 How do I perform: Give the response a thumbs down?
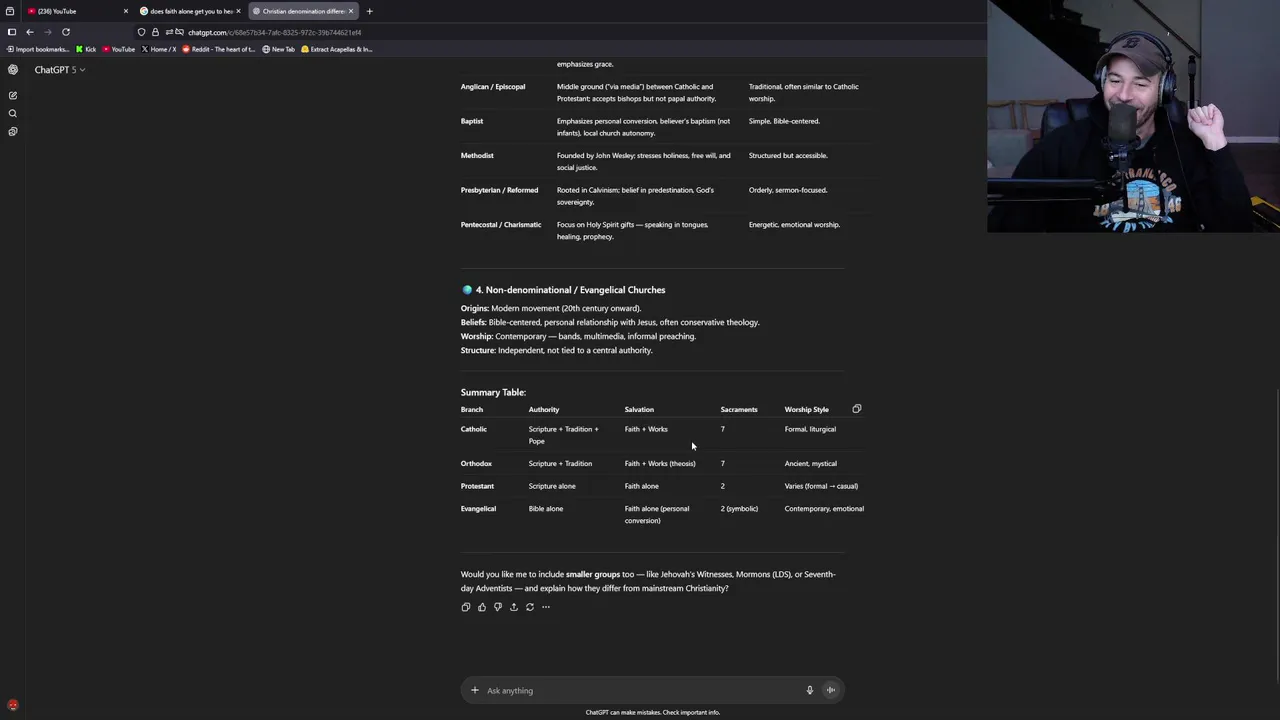498,607
